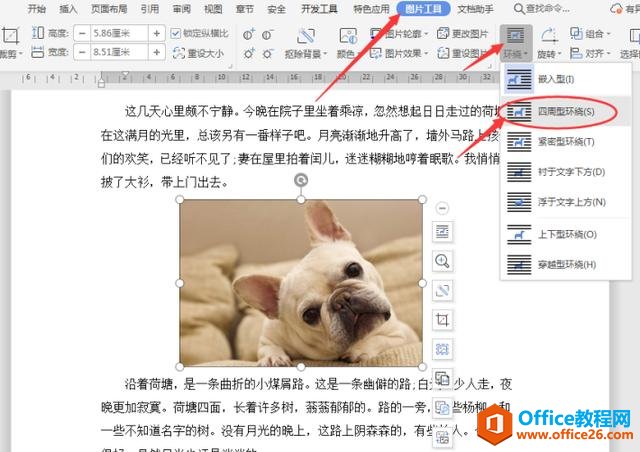
Task: Click the search magnifier icon 查找命令
Action: point(519,9)
